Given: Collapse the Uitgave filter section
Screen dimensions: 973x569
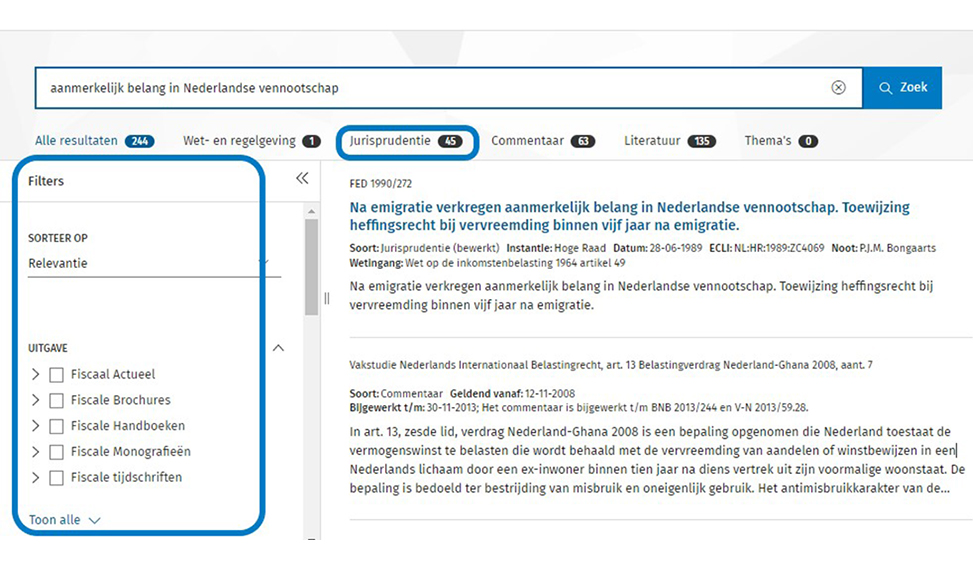Looking at the screenshot, I should click(x=278, y=348).
